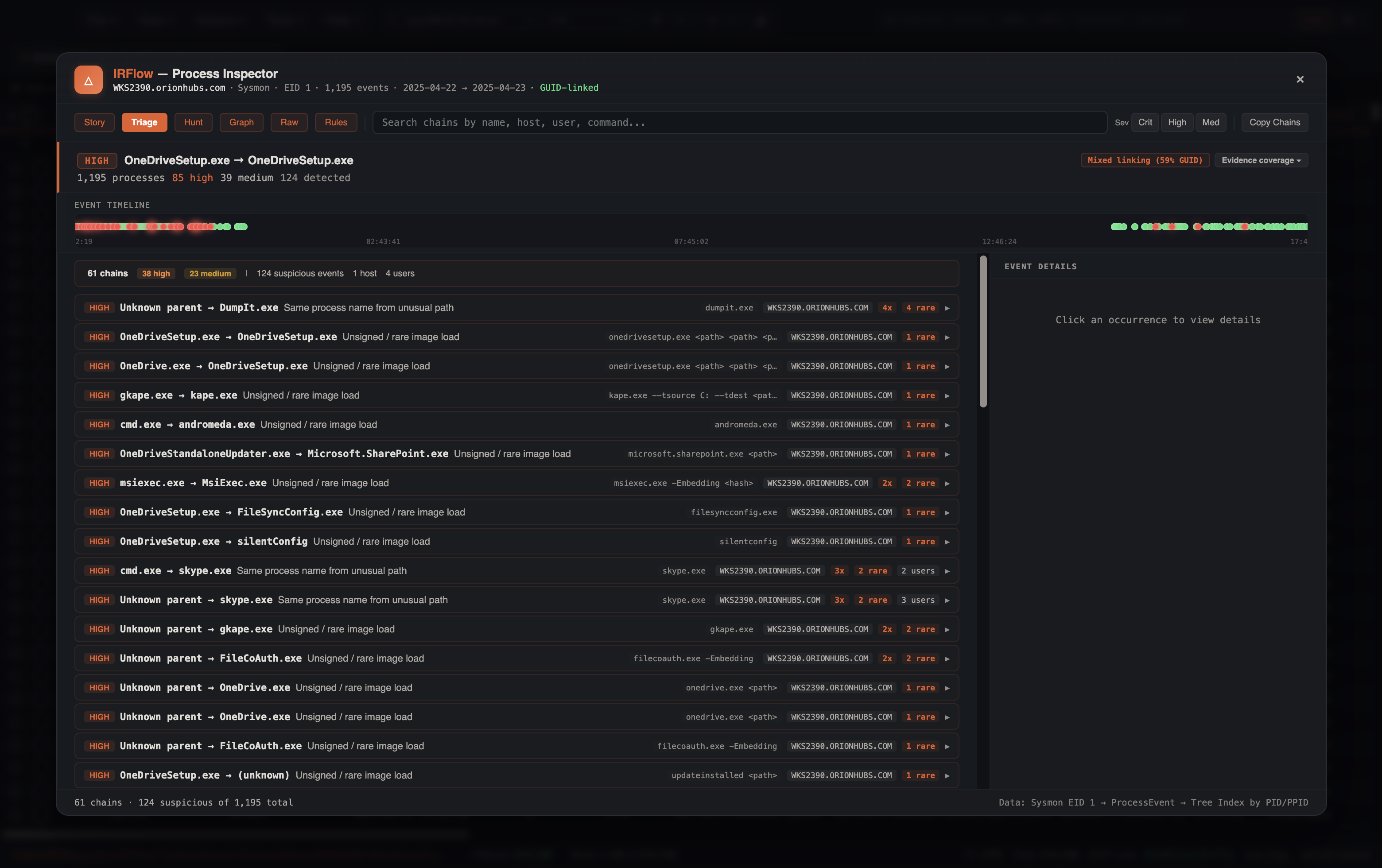Click the 38 high chains badge
Viewport: 1382px width, 868px height.
click(x=155, y=274)
